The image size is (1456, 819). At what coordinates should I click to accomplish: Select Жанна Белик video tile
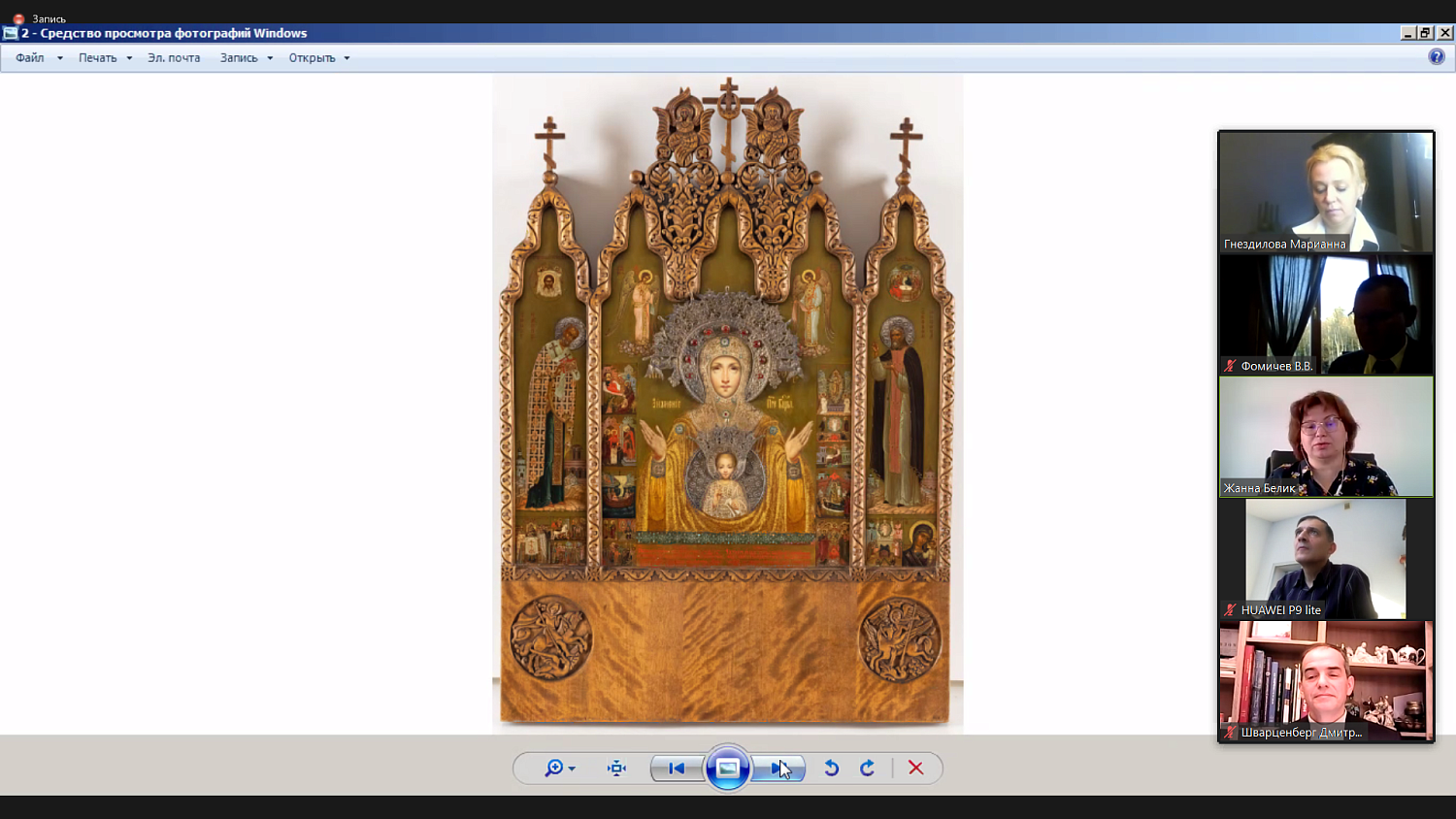(1326, 437)
